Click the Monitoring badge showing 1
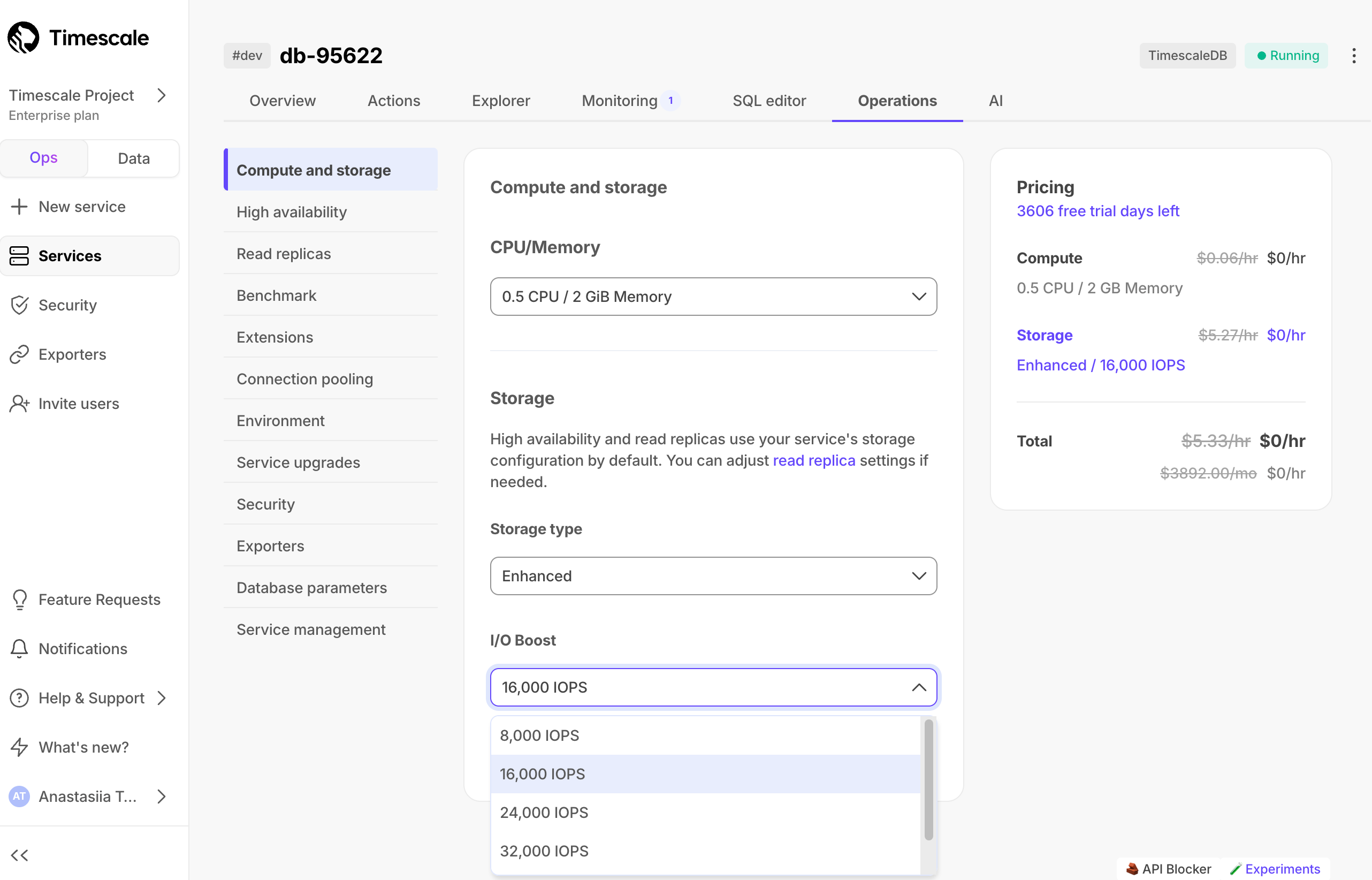This screenshot has width=1372, height=880. coord(670,101)
